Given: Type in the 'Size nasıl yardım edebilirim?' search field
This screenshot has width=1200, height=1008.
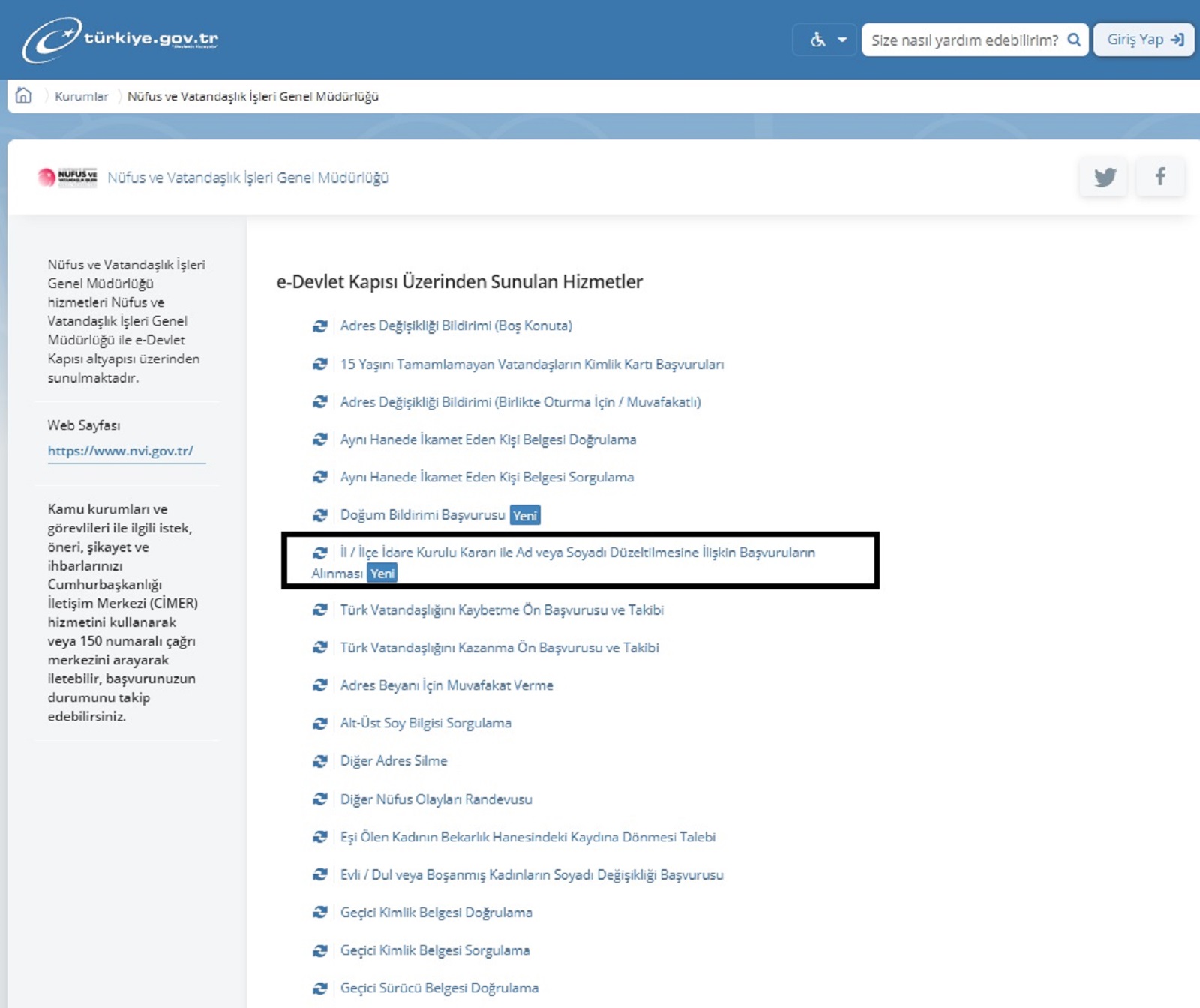Looking at the screenshot, I should [x=964, y=40].
